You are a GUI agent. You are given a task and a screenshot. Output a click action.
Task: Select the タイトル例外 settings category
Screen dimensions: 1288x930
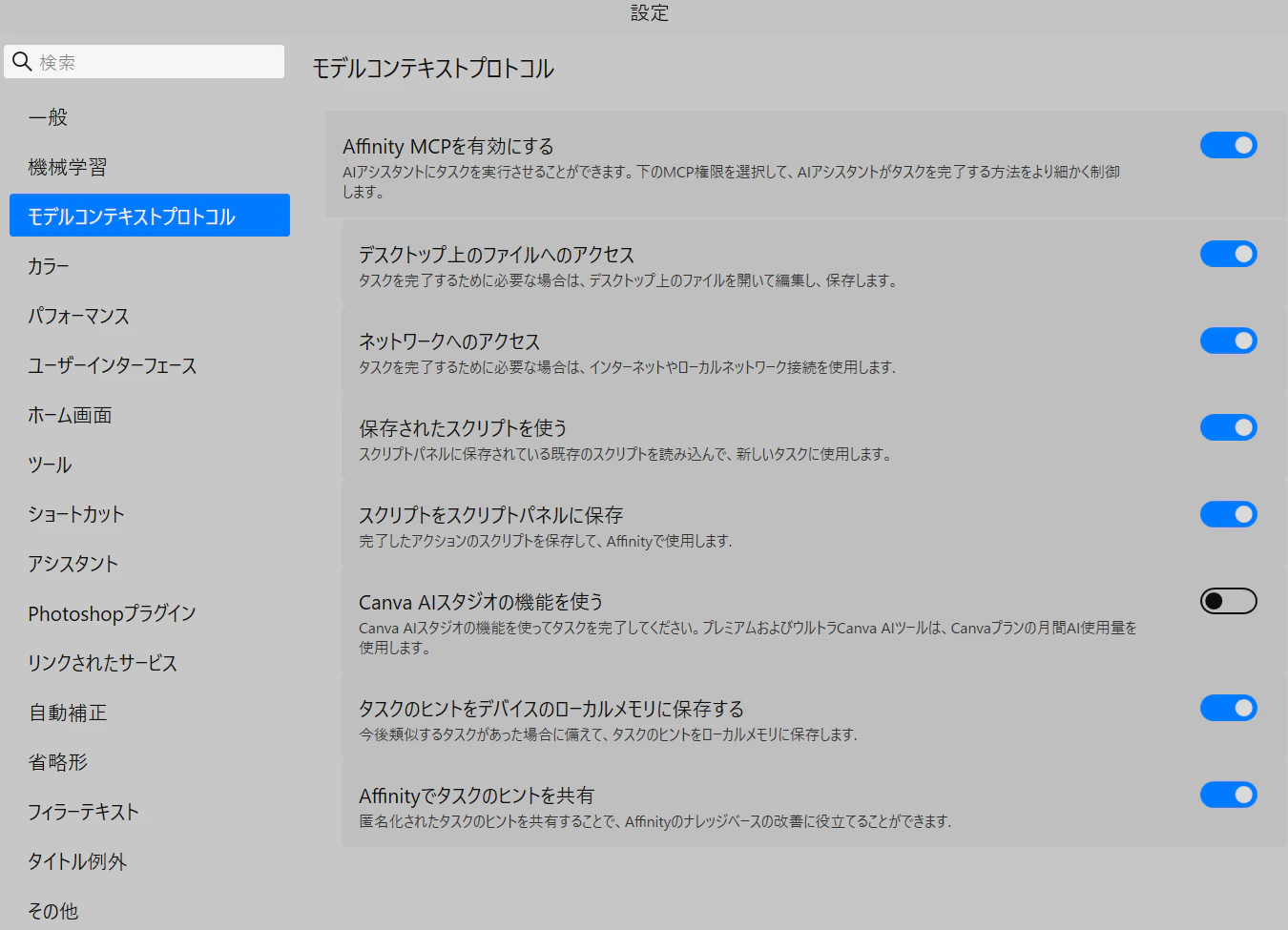click(x=150, y=861)
